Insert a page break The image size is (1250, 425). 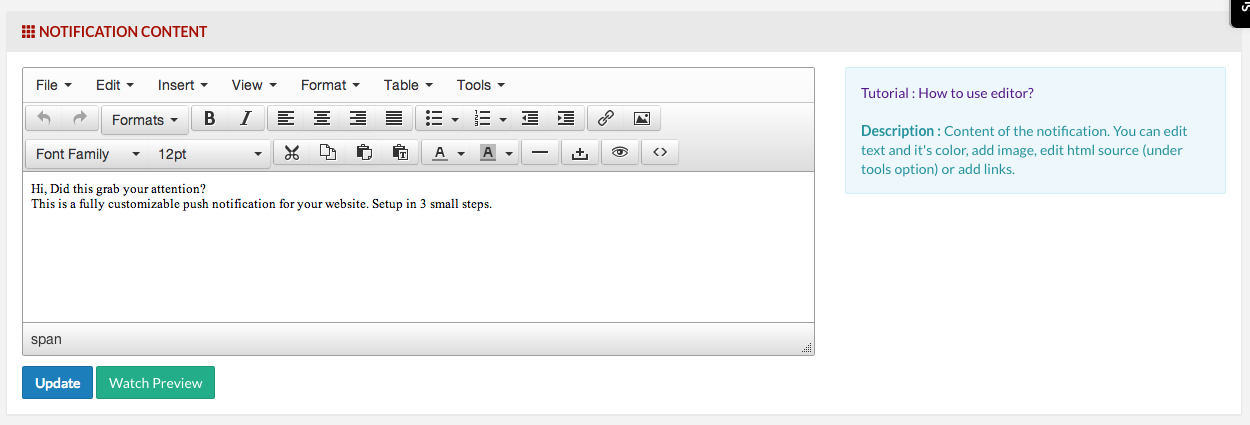click(580, 153)
